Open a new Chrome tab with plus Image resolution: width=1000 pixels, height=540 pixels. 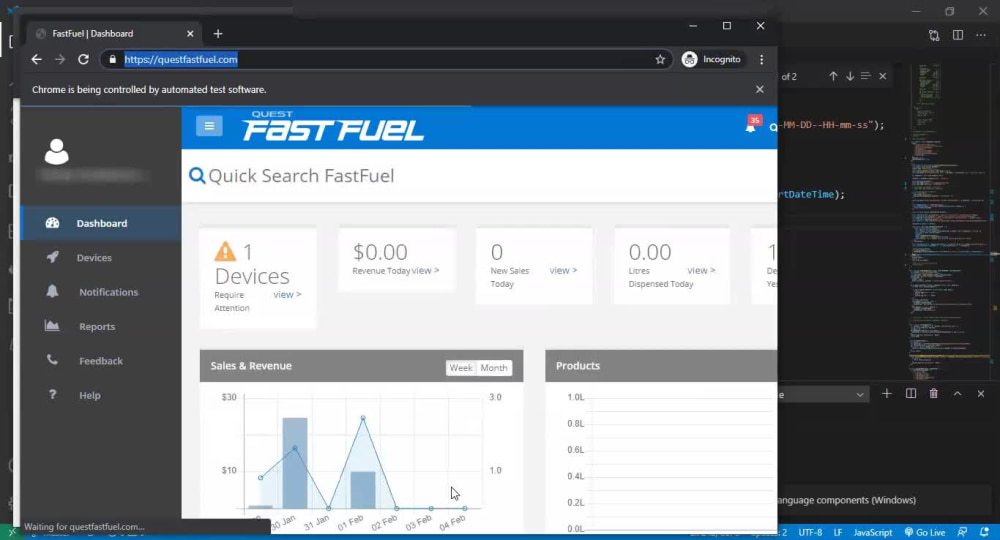pos(218,34)
